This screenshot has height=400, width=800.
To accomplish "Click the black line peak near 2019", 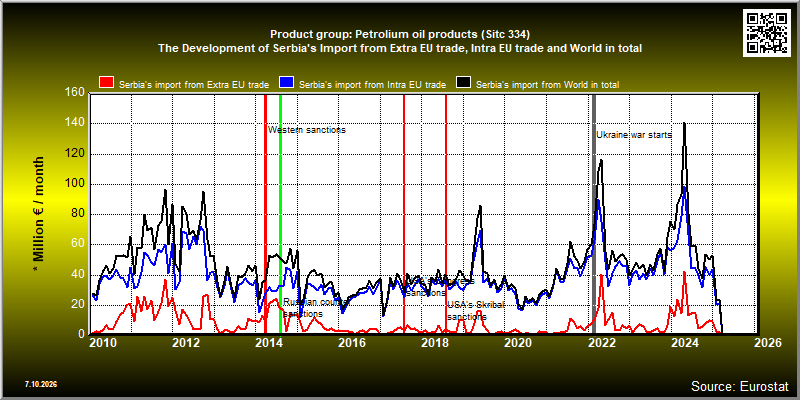I will (480, 207).
